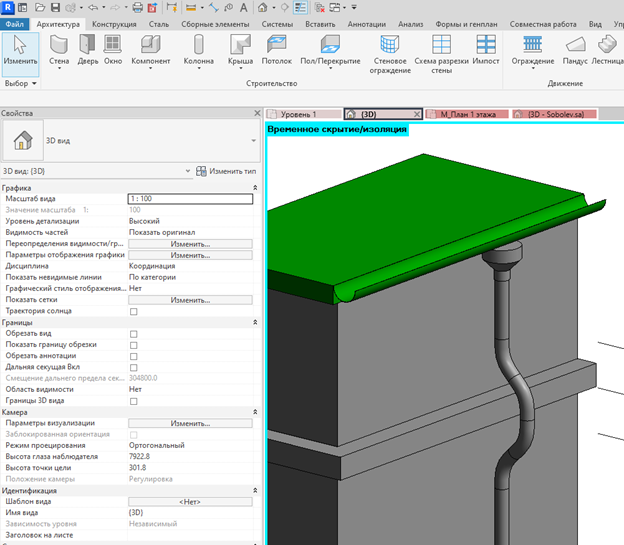Click the Save icon in quick access toolbar
This screenshot has height=545, width=624.
[x=55, y=7]
